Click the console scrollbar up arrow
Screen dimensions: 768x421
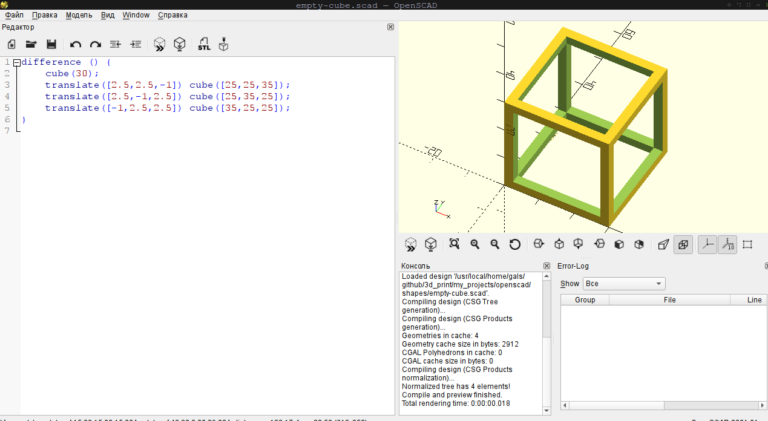coord(547,277)
